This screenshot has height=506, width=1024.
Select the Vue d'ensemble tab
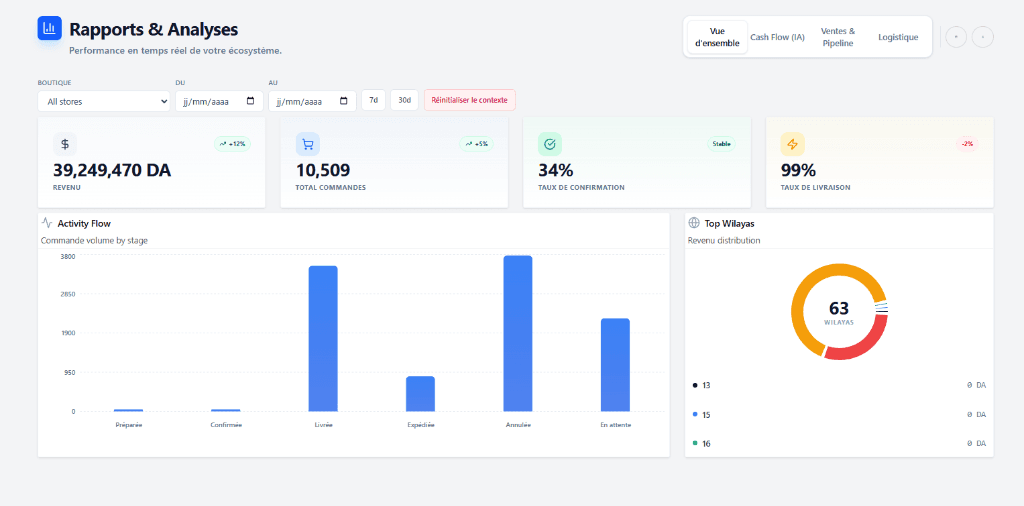click(x=717, y=37)
